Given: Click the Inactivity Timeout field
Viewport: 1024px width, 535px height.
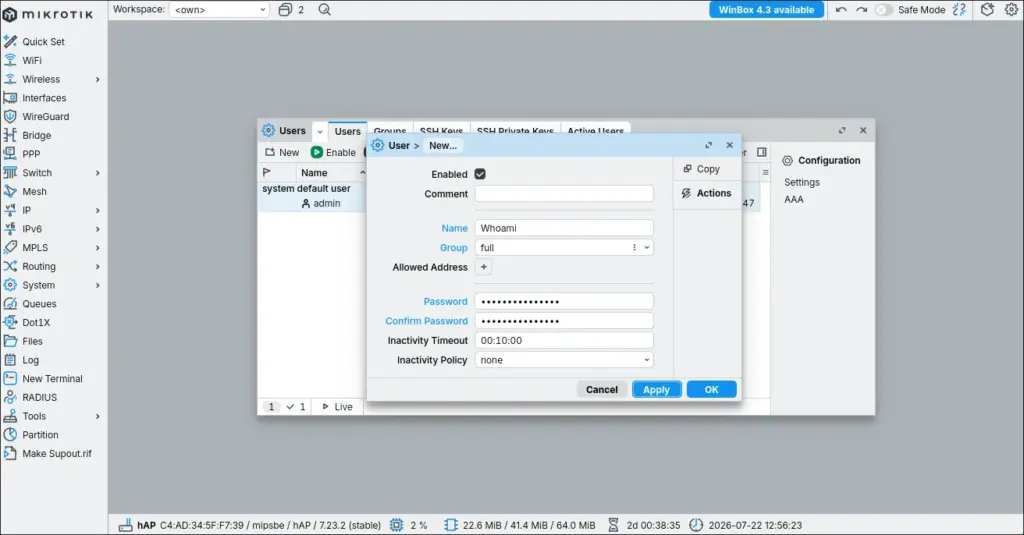Looking at the screenshot, I should click(564, 340).
